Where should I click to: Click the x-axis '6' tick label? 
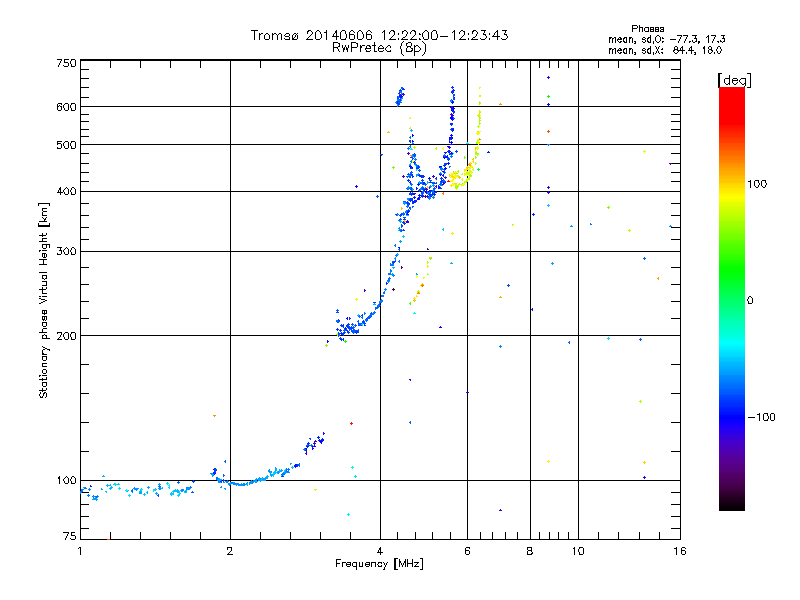click(x=467, y=551)
